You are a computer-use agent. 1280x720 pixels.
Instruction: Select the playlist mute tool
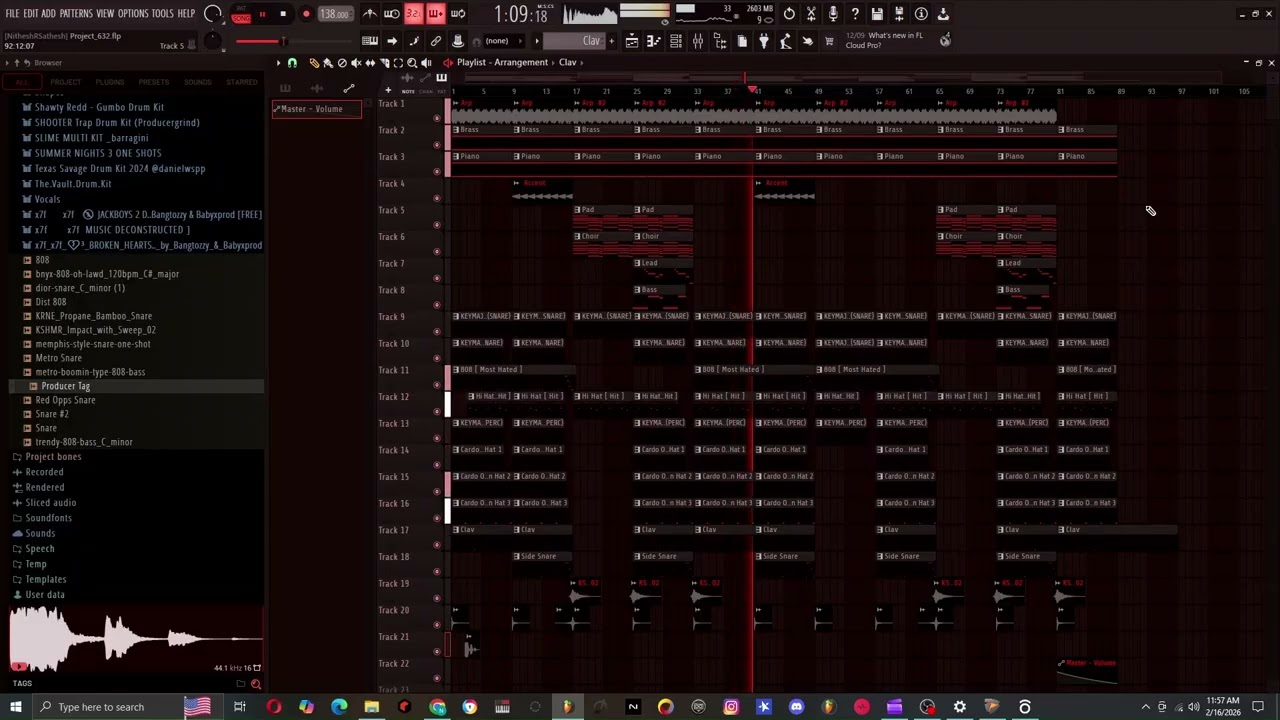(356, 62)
